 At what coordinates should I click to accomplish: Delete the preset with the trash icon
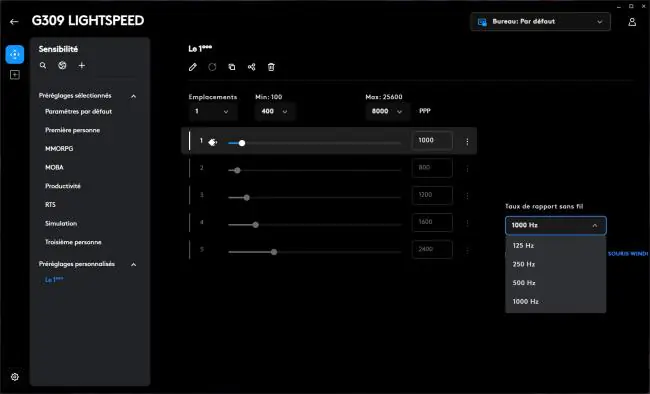coord(271,67)
